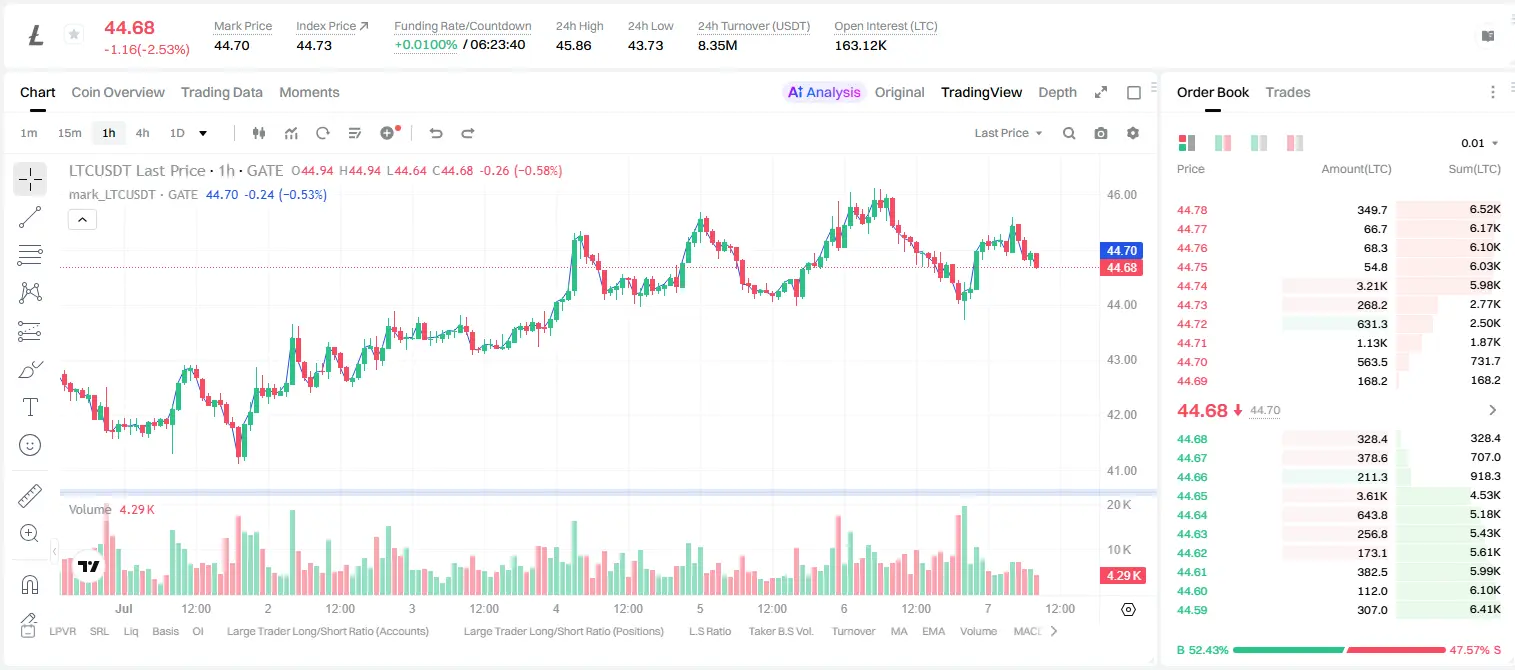Viewport: 1515px width, 670px height.
Task: Enable the magnet snap mode
Action: [x=30, y=584]
